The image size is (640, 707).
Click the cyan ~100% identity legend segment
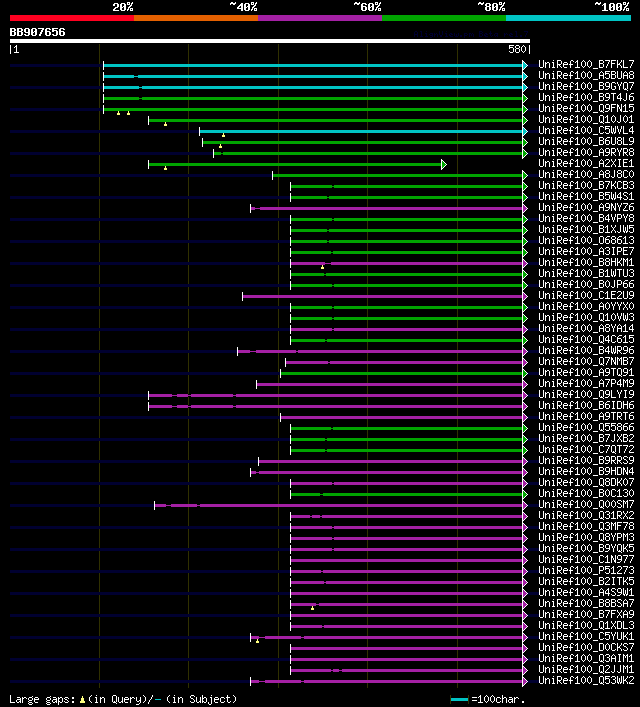[x=568, y=18]
